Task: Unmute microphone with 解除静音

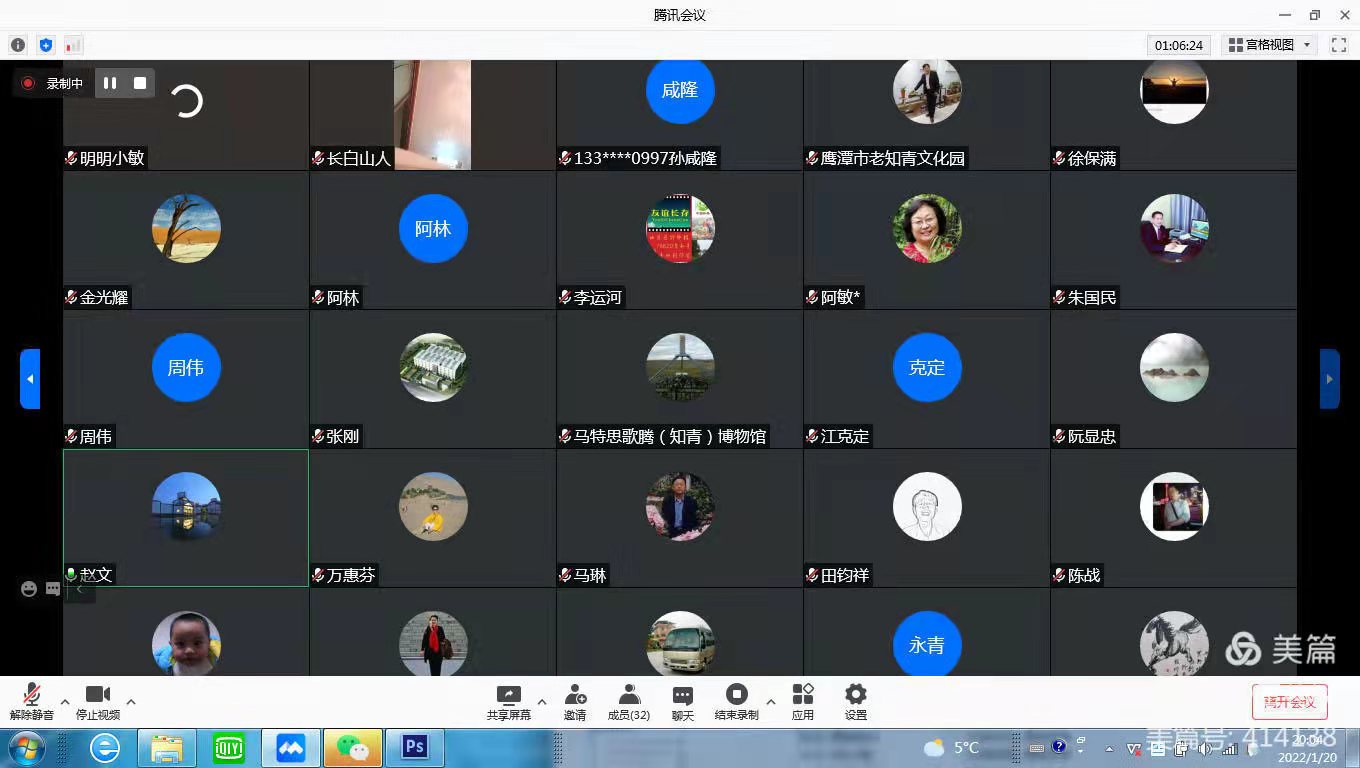Action: tap(31, 701)
